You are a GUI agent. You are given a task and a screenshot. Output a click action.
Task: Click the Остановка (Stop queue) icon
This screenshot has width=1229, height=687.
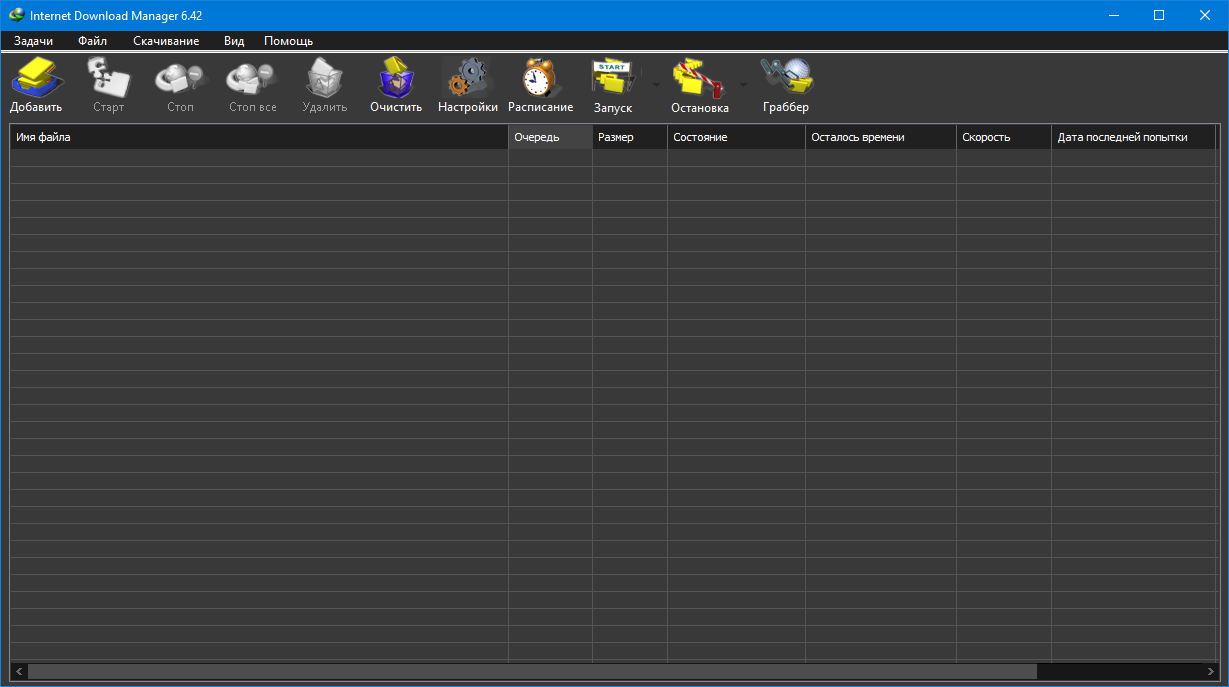coord(699,78)
